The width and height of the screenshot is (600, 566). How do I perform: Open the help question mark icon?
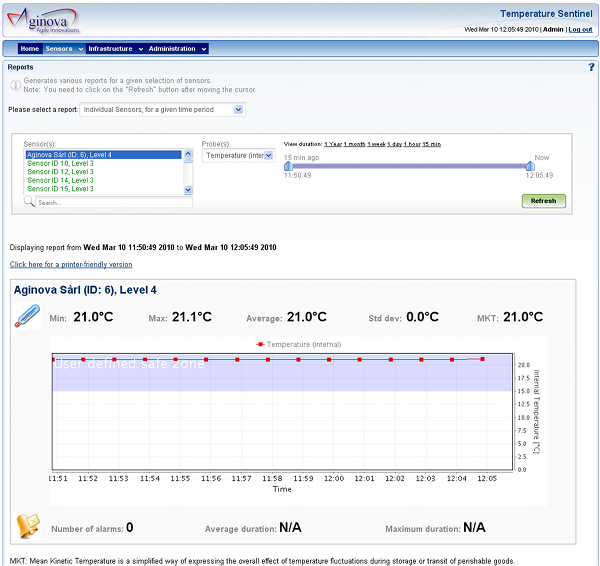(x=591, y=67)
